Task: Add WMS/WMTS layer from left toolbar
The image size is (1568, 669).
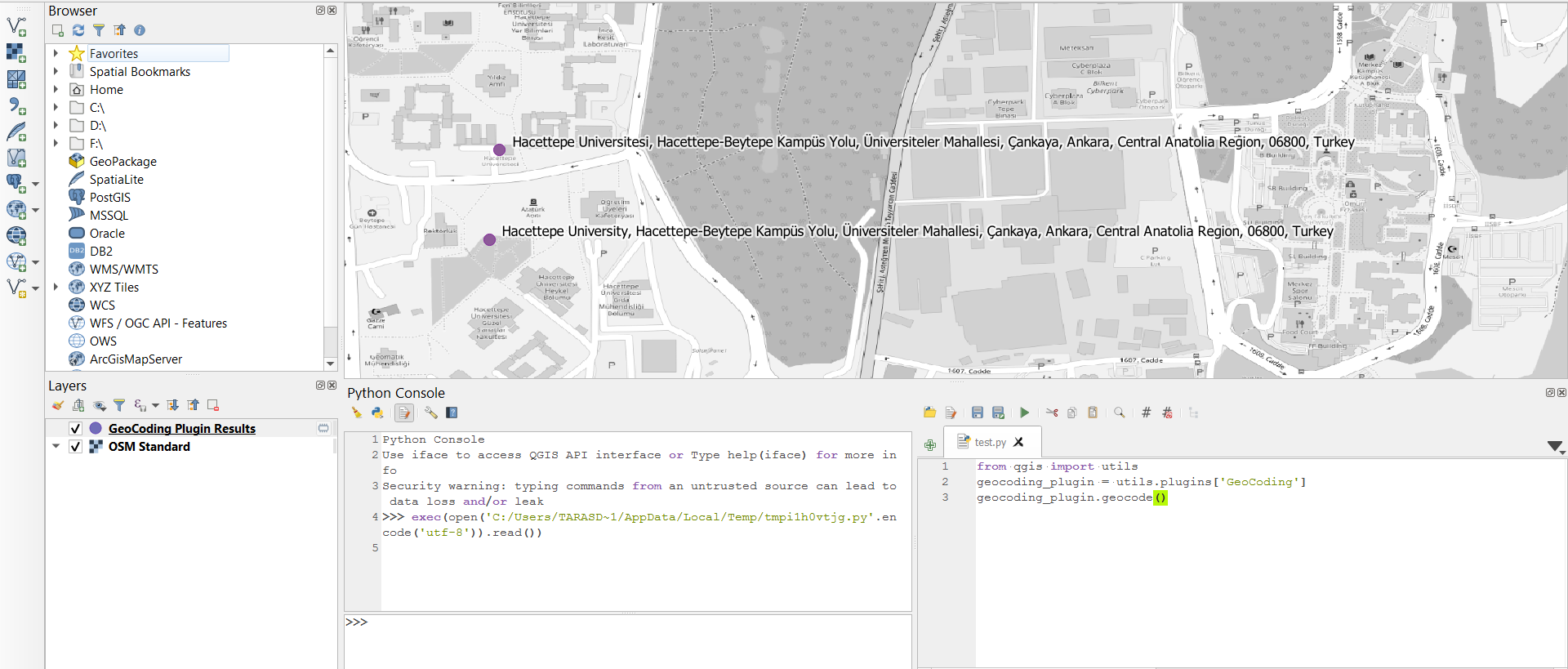Action: (16, 209)
